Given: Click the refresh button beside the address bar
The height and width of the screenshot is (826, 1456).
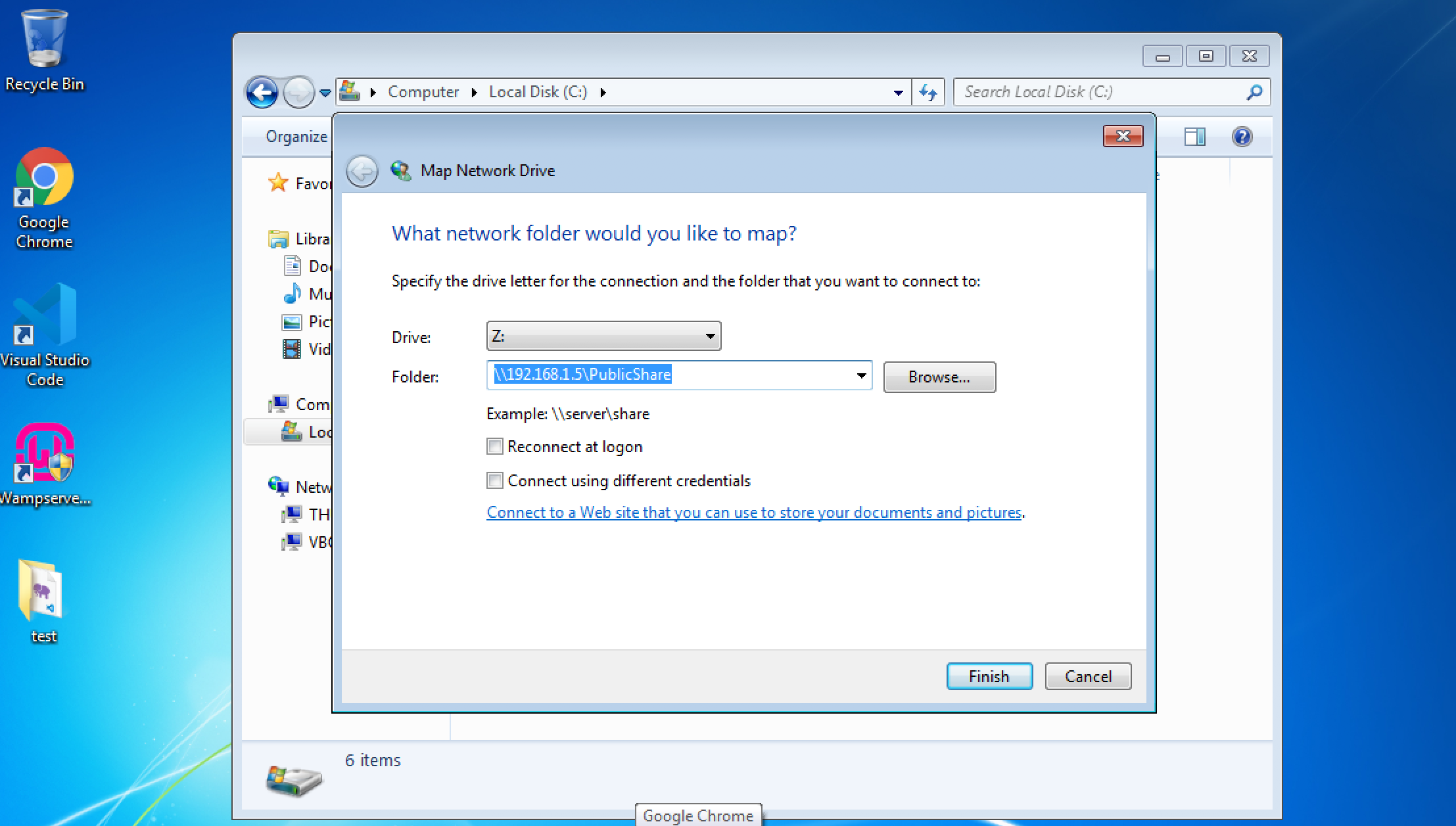Looking at the screenshot, I should (928, 92).
